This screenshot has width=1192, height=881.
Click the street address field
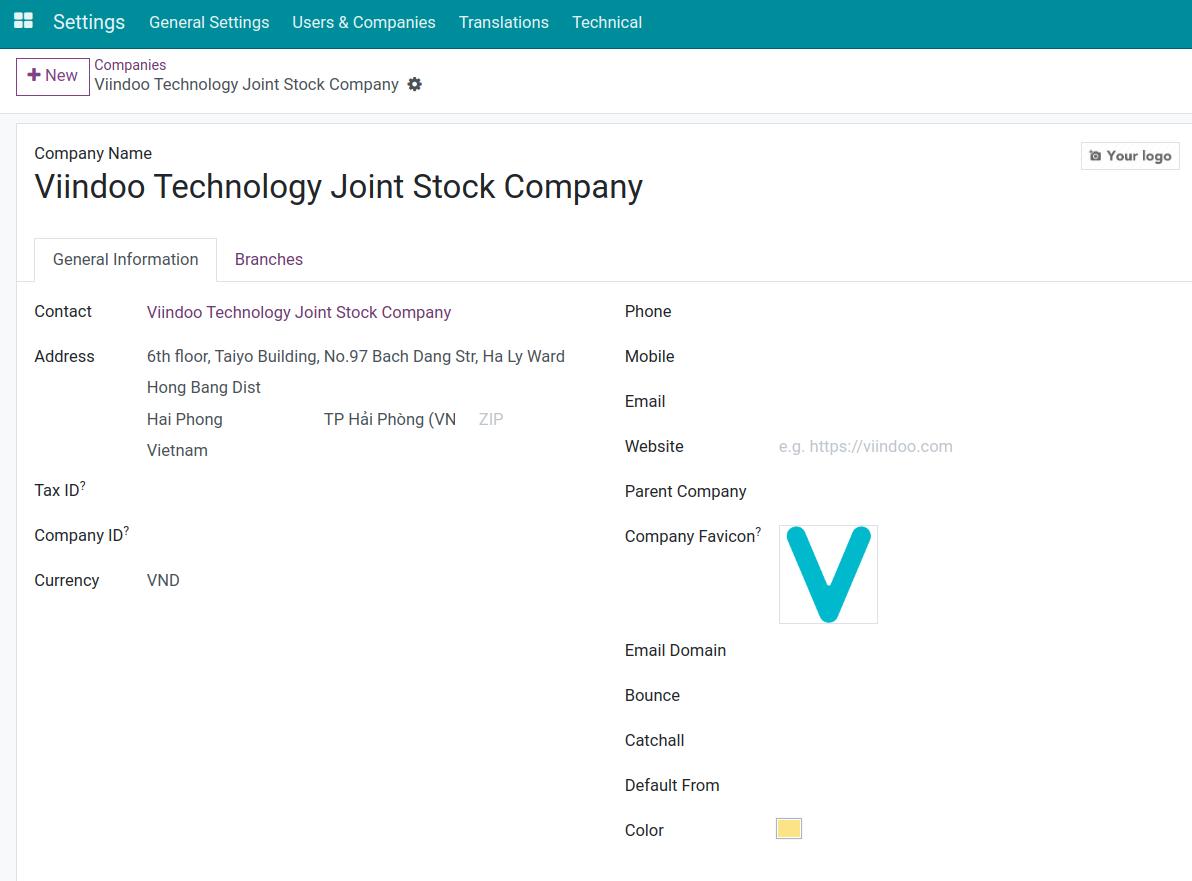[x=356, y=357]
